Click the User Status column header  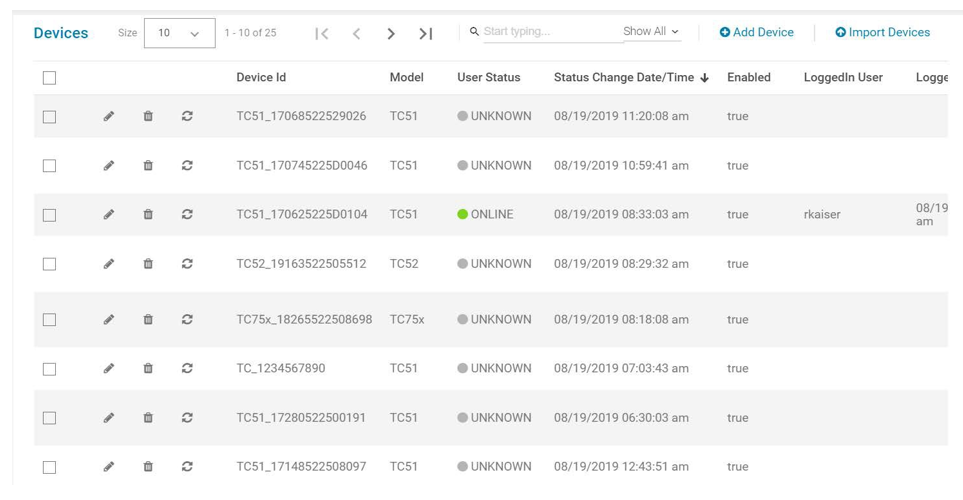(x=488, y=77)
